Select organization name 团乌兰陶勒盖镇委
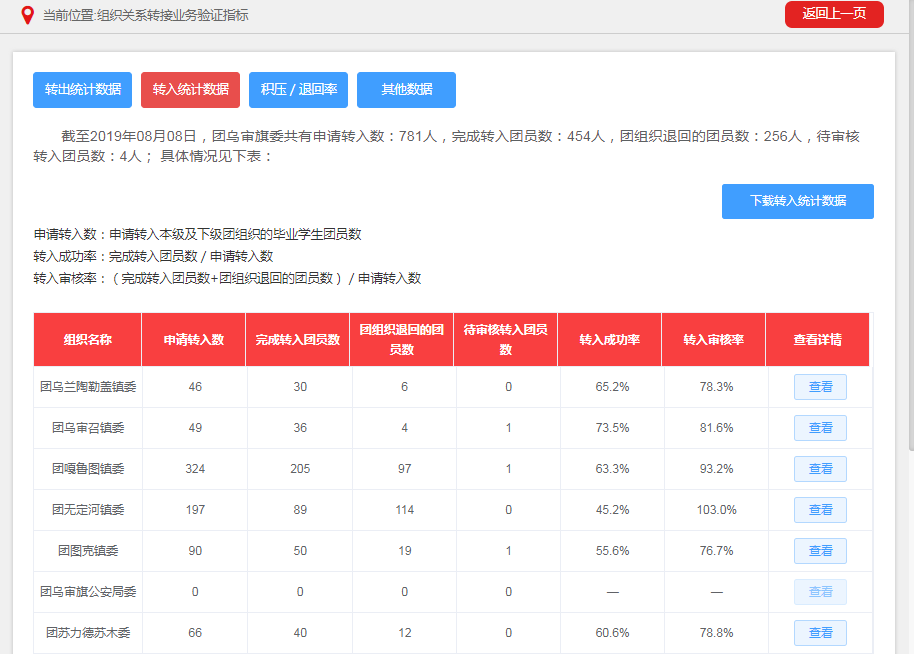This screenshot has width=914, height=654. point(88,387)
